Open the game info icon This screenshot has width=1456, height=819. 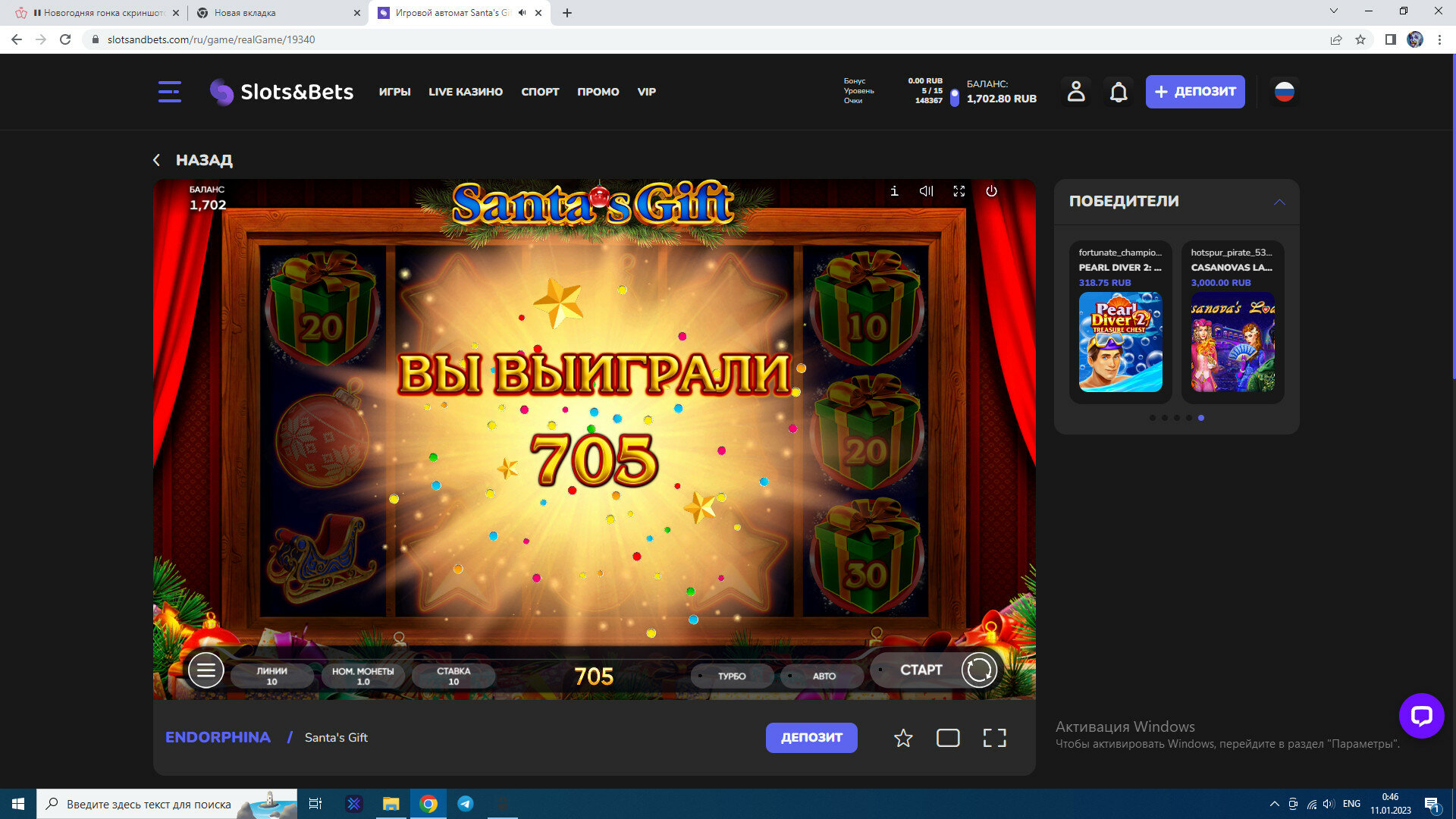[894, 191]
